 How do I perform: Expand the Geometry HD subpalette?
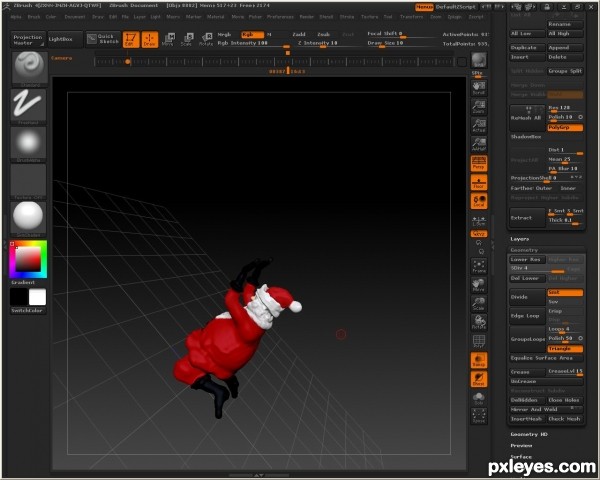tap(529, 434)
